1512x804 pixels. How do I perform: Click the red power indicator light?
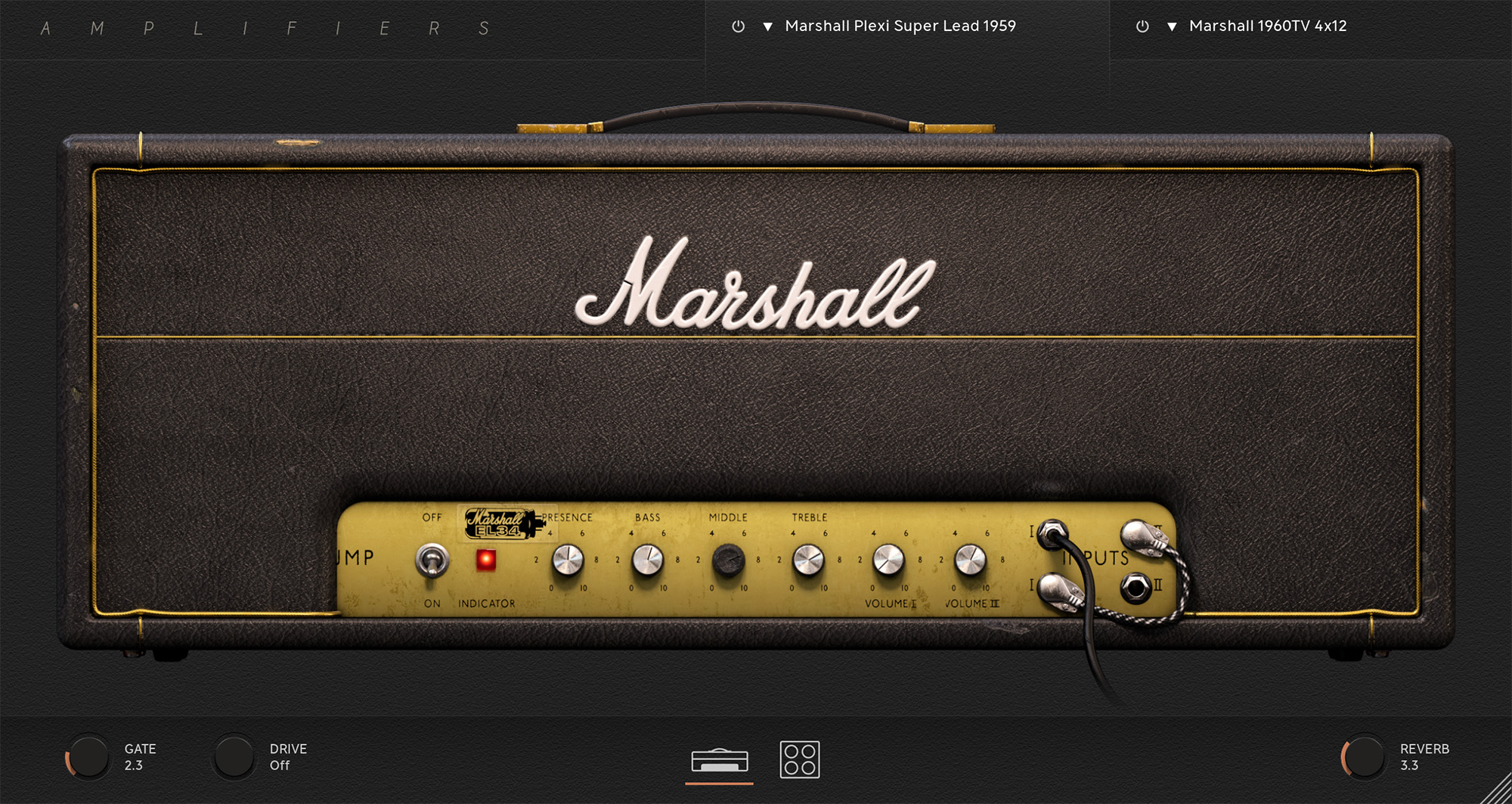click(485, 560)
